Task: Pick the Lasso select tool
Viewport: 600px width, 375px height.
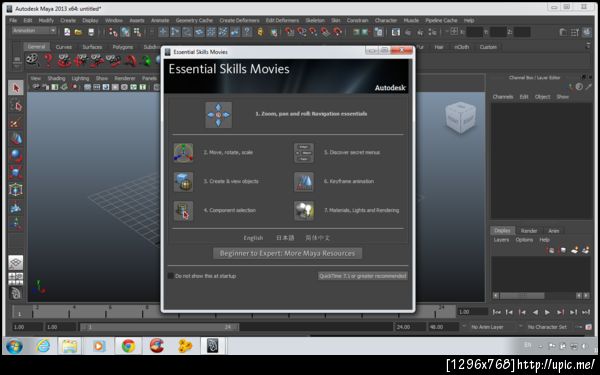Action: click(16, 106)
